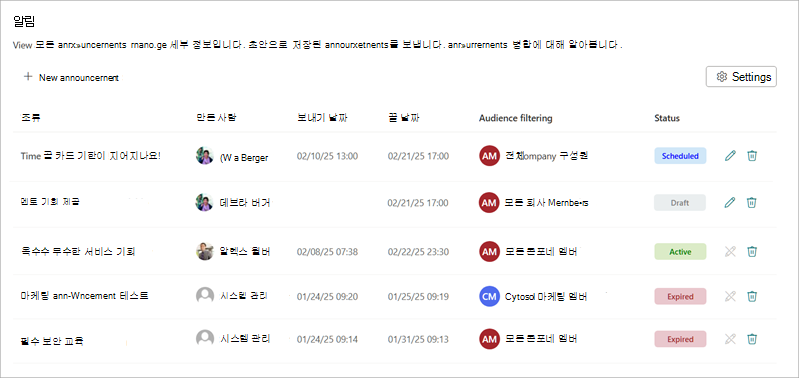Delete the Draft announcement row
800x378 pixels.
752,203
